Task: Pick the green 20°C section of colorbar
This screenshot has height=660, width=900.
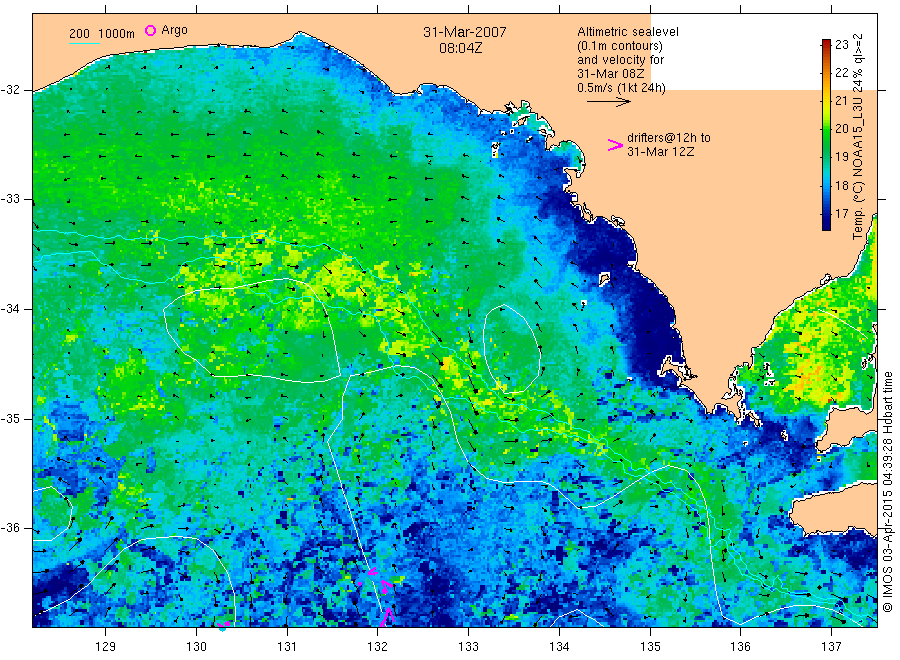Action: 826,129
